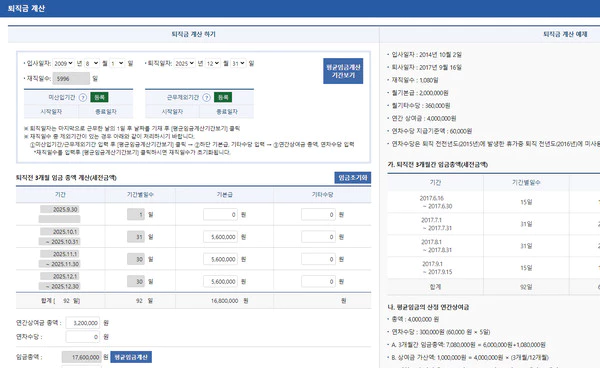Viewport: 600px width, 368px height.
Task: Click the 종료일자 header under 근무제외기간
Action: 227,112
